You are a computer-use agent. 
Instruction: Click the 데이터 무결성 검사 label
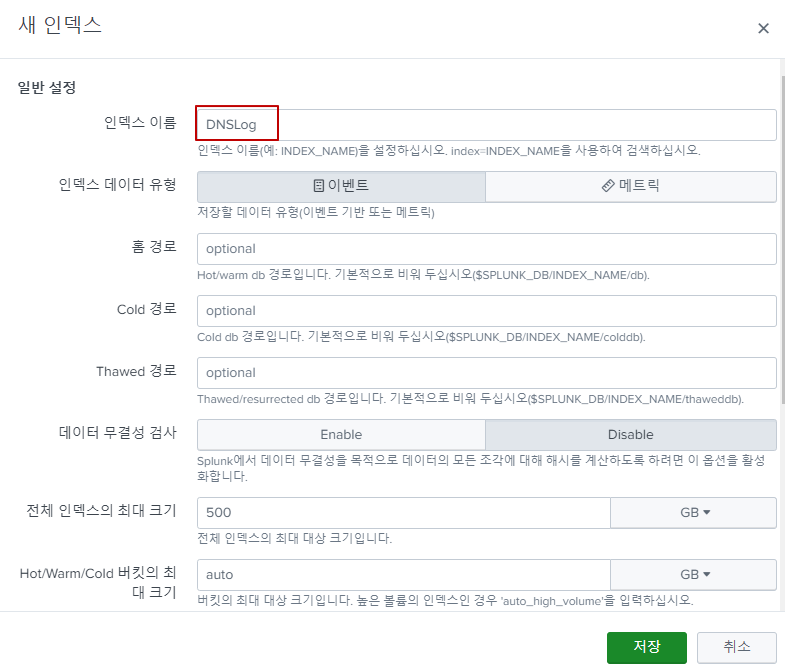(118, 433)
